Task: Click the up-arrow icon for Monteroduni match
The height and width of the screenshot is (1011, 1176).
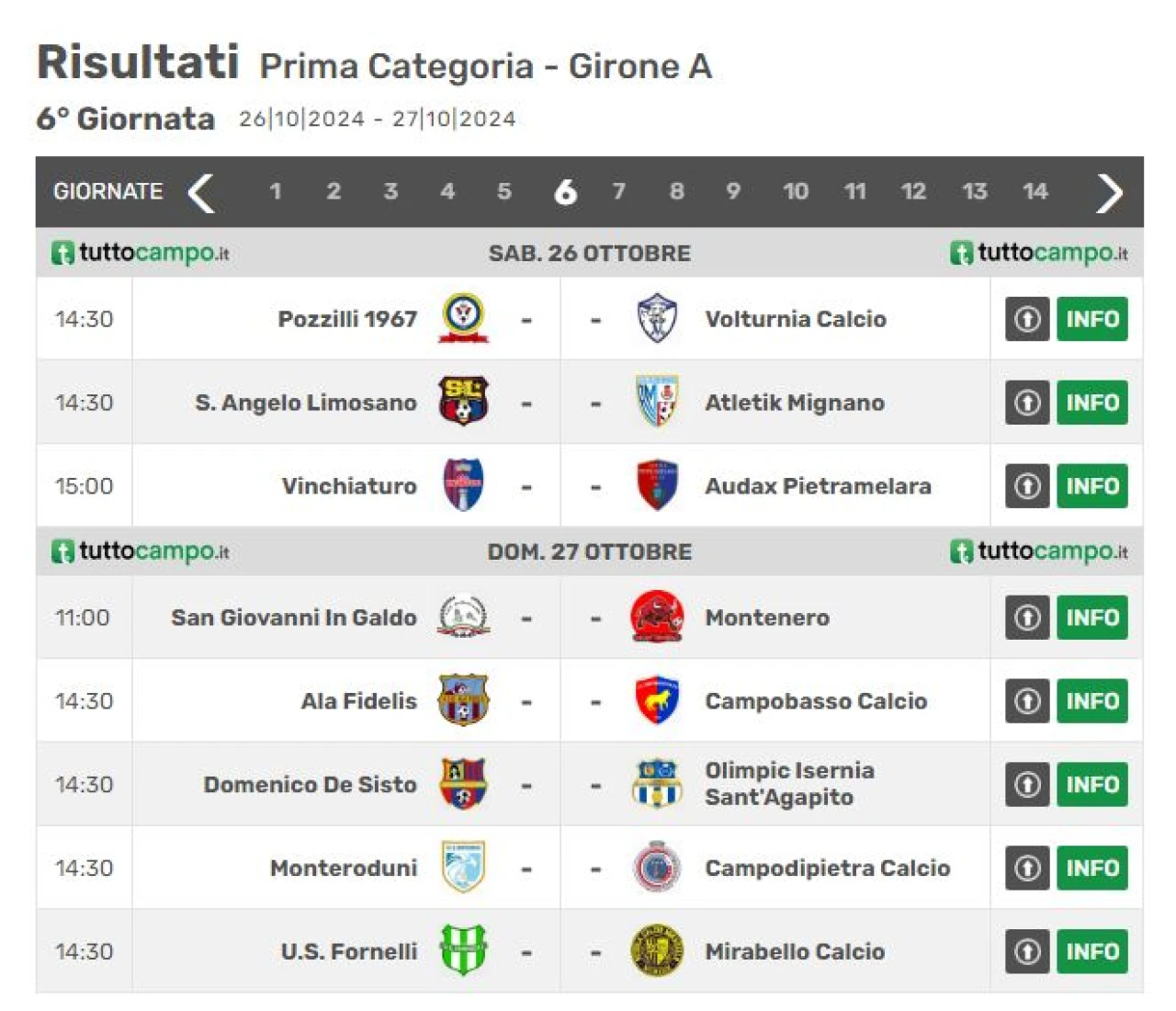Action: (x=1027, y=868)
